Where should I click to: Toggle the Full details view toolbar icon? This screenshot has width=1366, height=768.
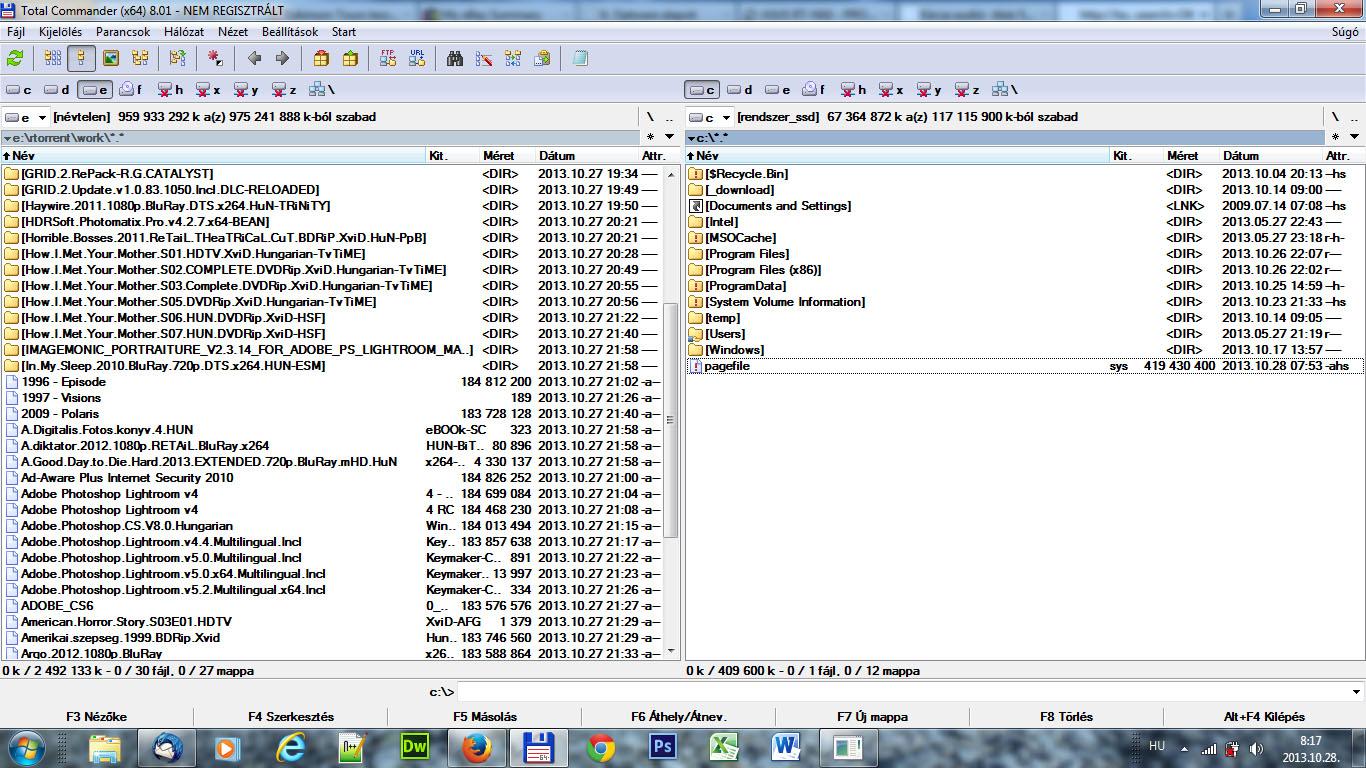(82, 59)
